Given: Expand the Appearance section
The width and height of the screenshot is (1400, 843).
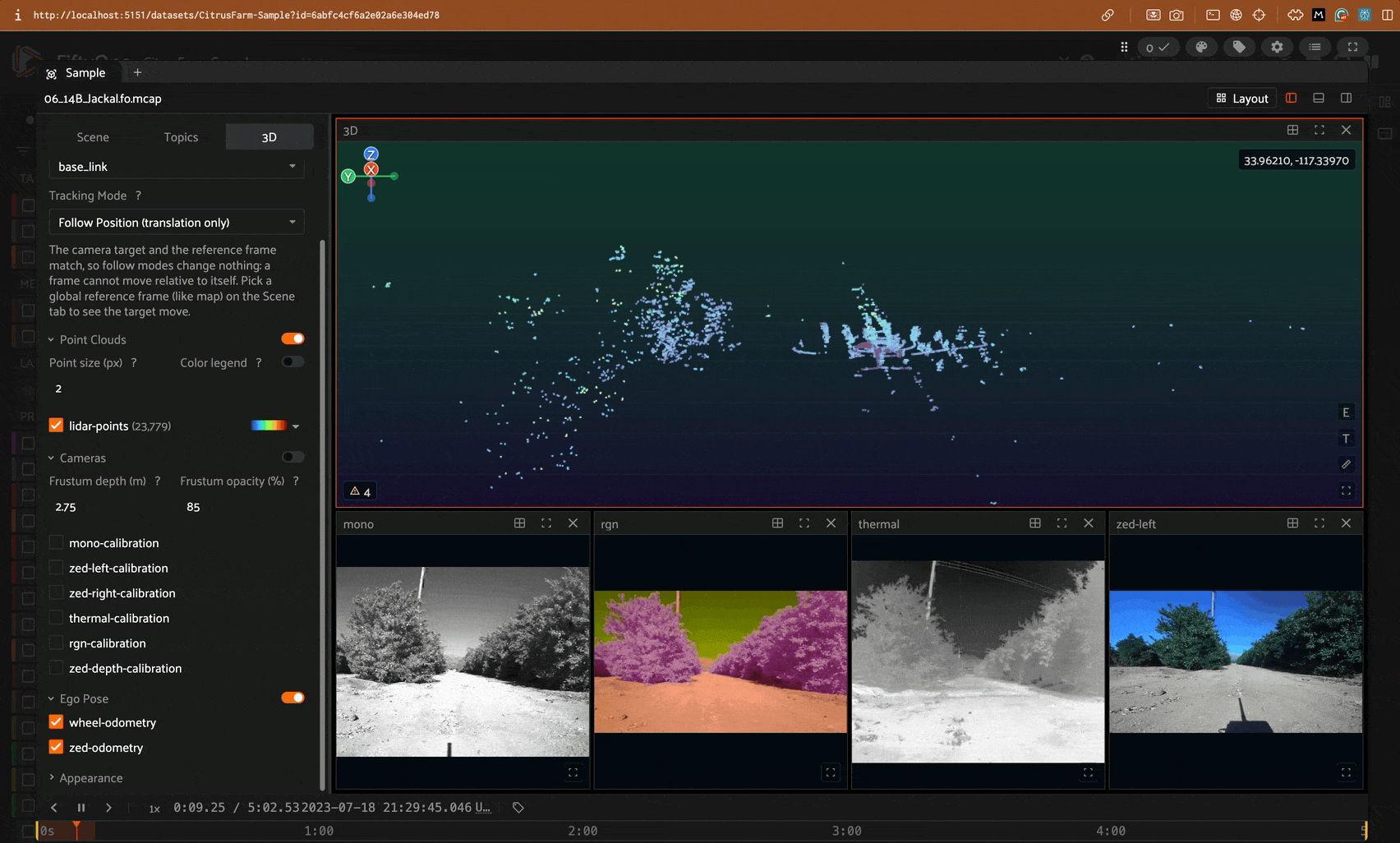Looking at the screenshot, I should point(51,777).
